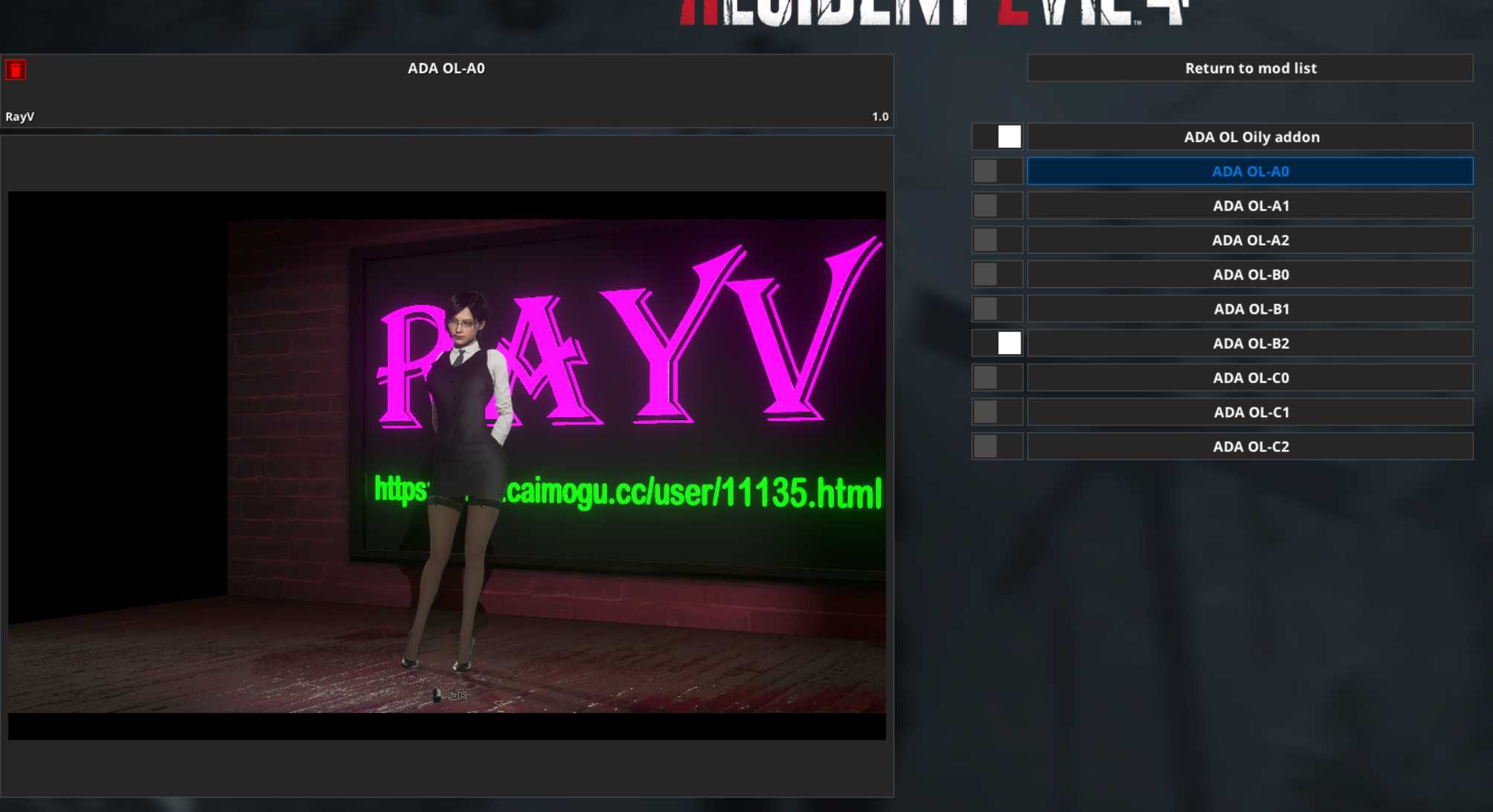Viewport: 1493px width, 812px height.
Task: Select the ADA OL-C2 mod entry
Action: tap(1250, 446)
